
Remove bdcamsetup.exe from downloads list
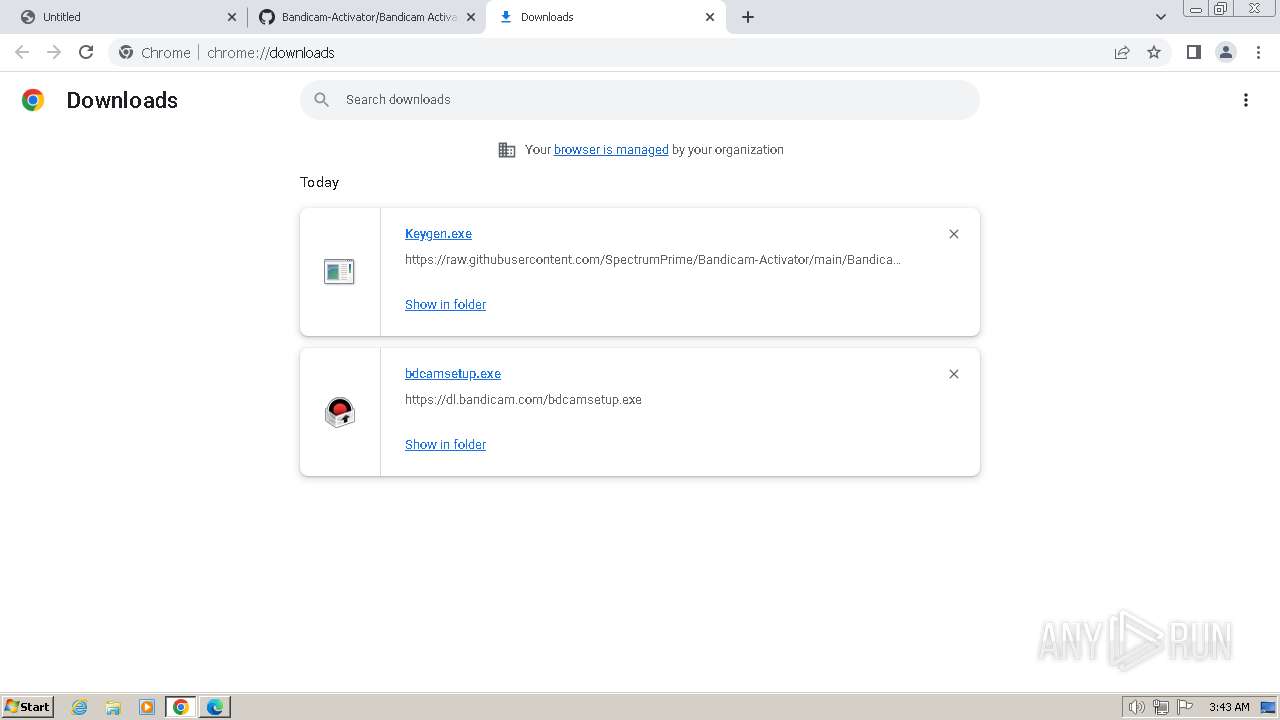pos(954,374)
